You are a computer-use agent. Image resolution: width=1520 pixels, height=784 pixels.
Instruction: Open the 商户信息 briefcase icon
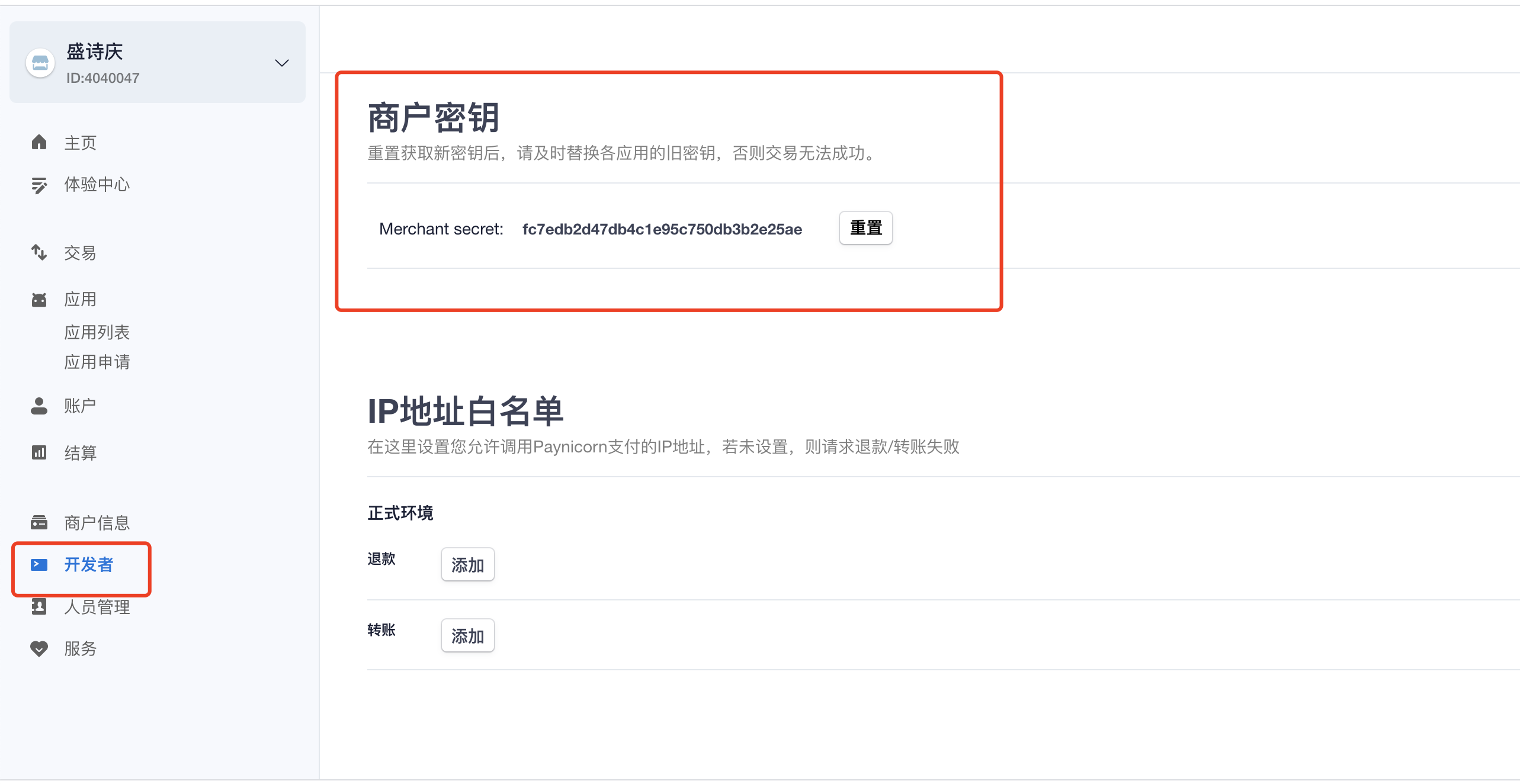(x=39, y=522)
